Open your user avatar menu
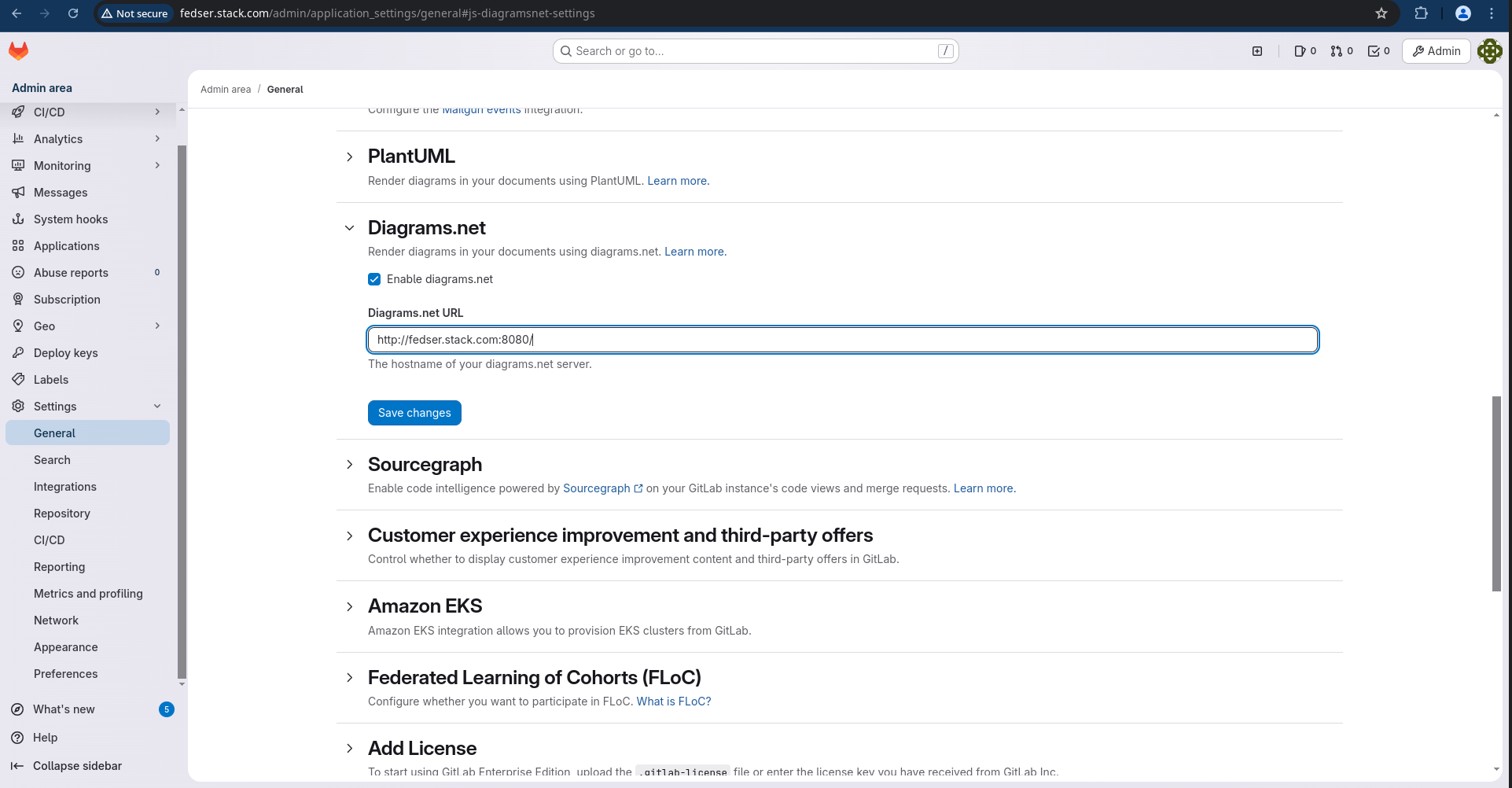The width and height of the screenshot is (1512, 788). pyautogui.click(x=1490, y=50)
